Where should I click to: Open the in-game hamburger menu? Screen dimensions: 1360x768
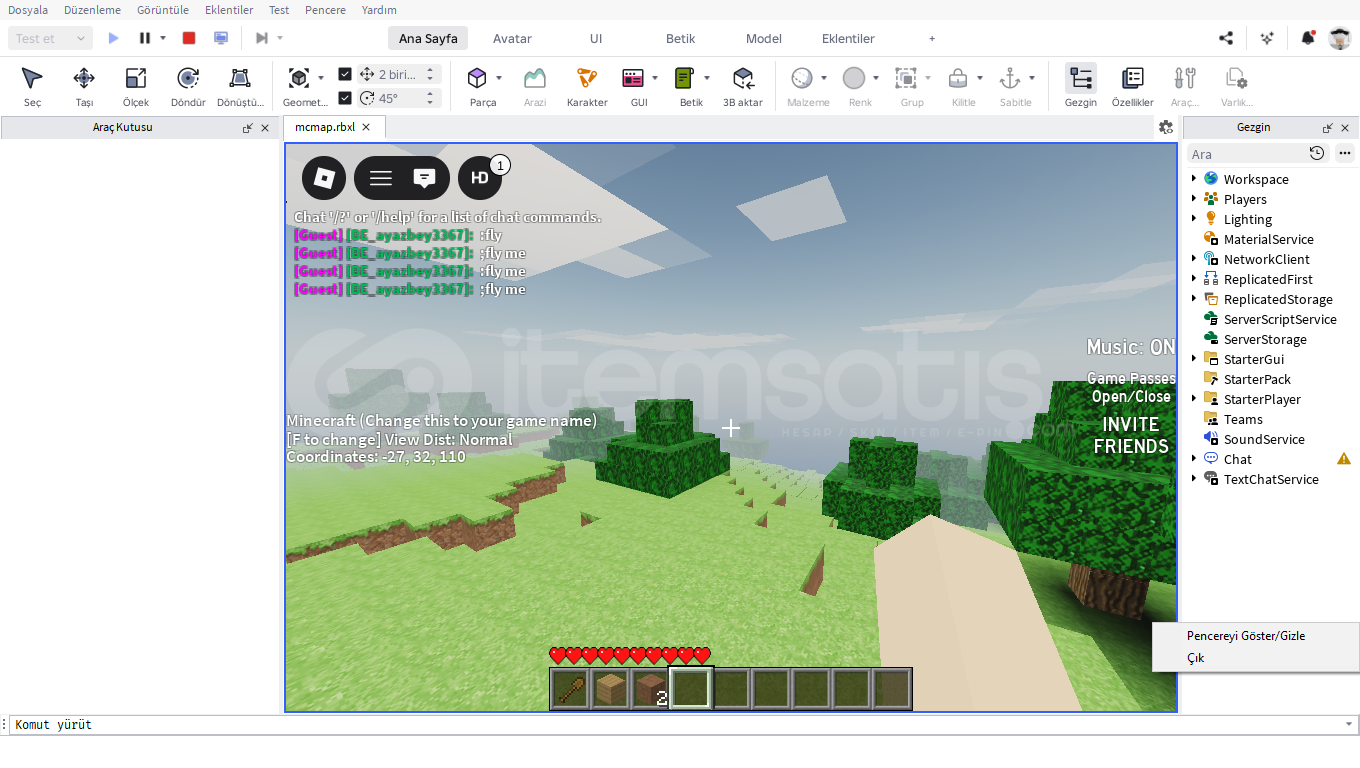tap(381, 178)
